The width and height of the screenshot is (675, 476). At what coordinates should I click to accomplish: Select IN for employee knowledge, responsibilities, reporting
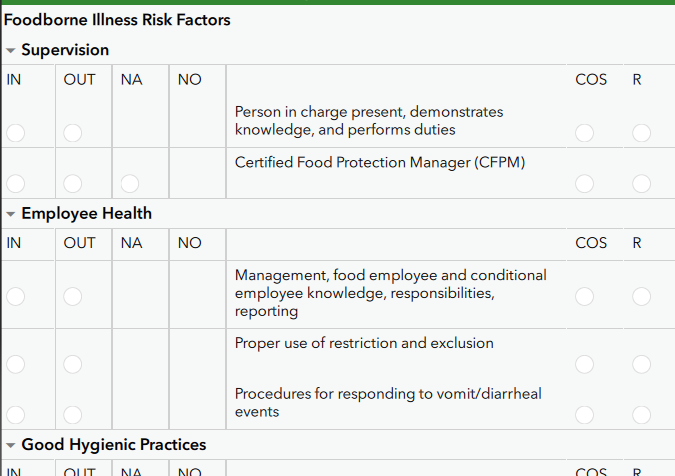tap(15, 297)
